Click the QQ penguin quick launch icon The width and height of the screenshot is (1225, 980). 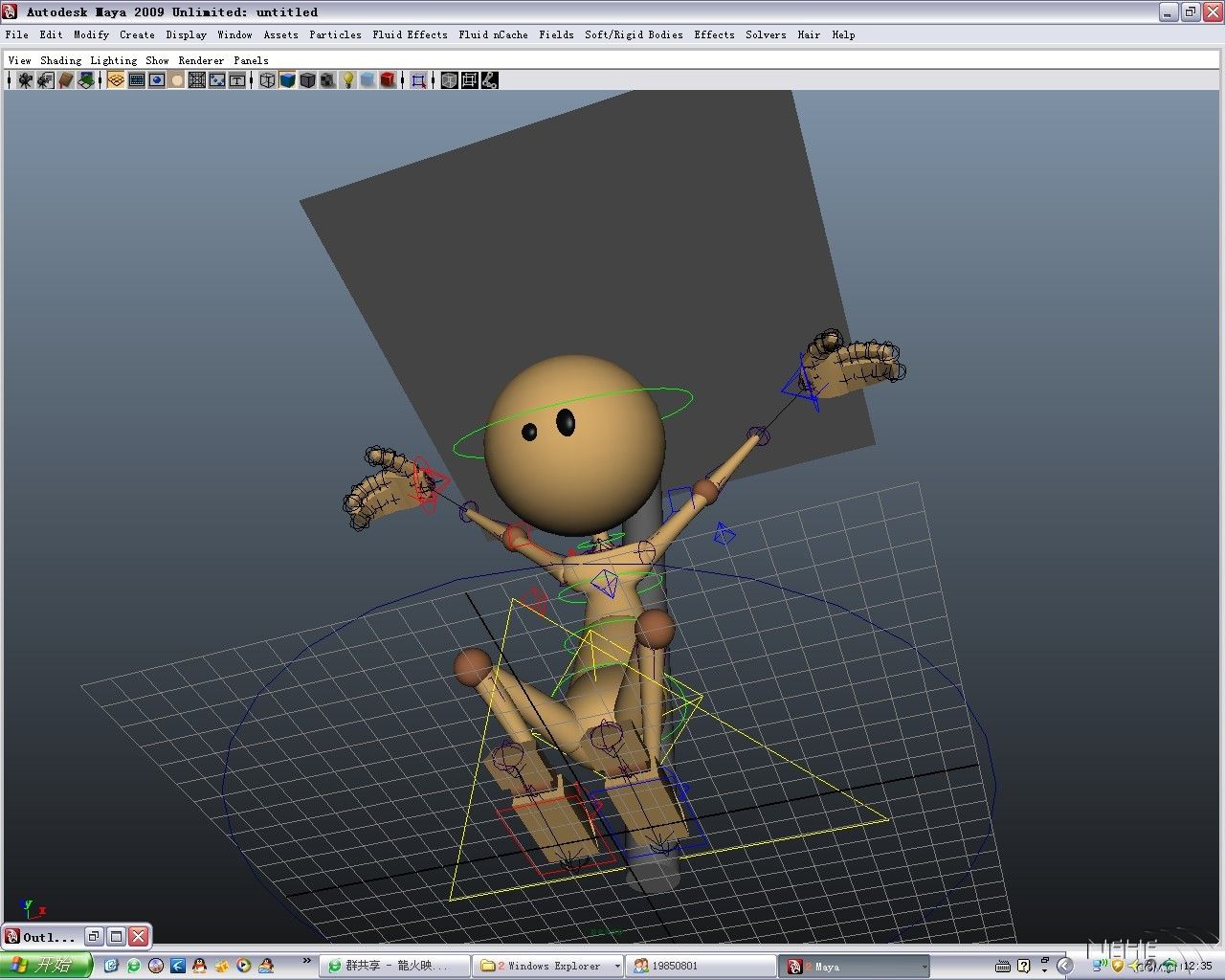pos(199,966)
